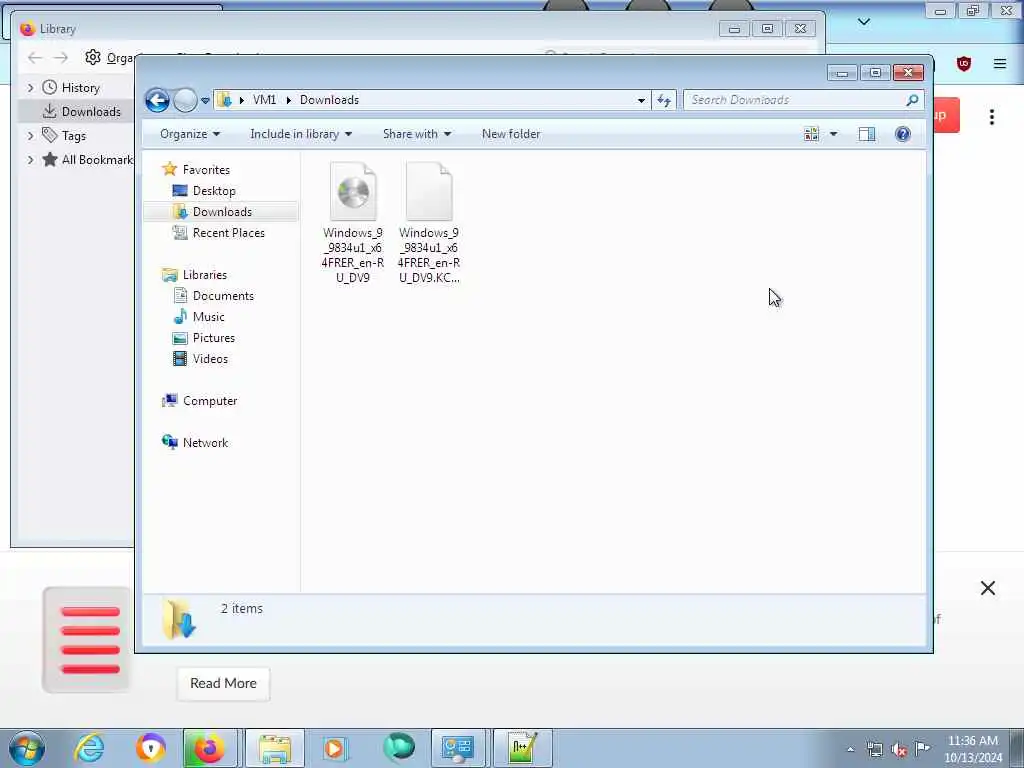Viewport: 1024px width, 768px height.
Task: Open uBlock Origin extension icon
Action: 963,63
